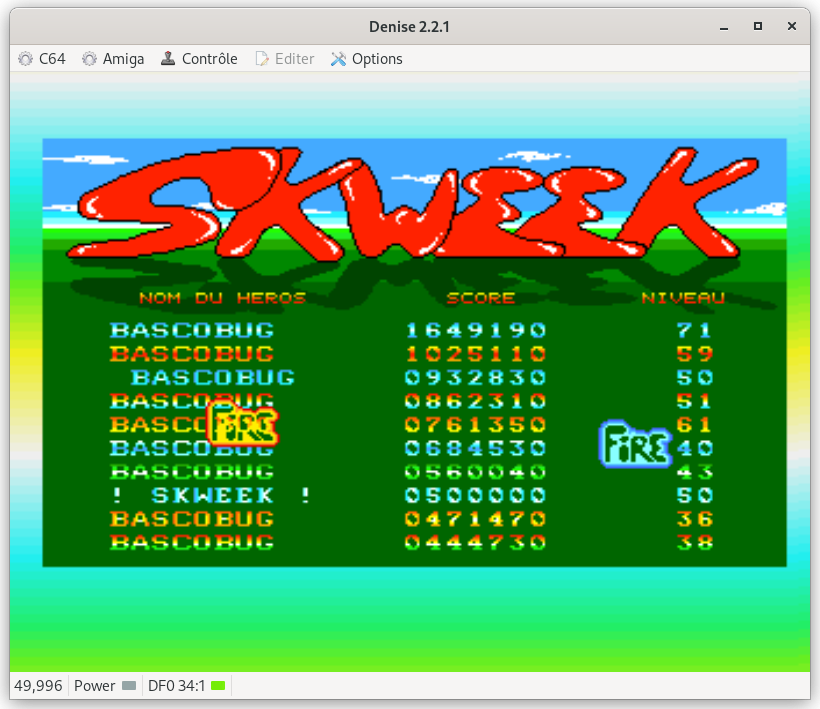Image resolution: width=820 pixels, height=709 pixels.
Task: Click level 50 in the 0932830 row
Action: point(694,378)
